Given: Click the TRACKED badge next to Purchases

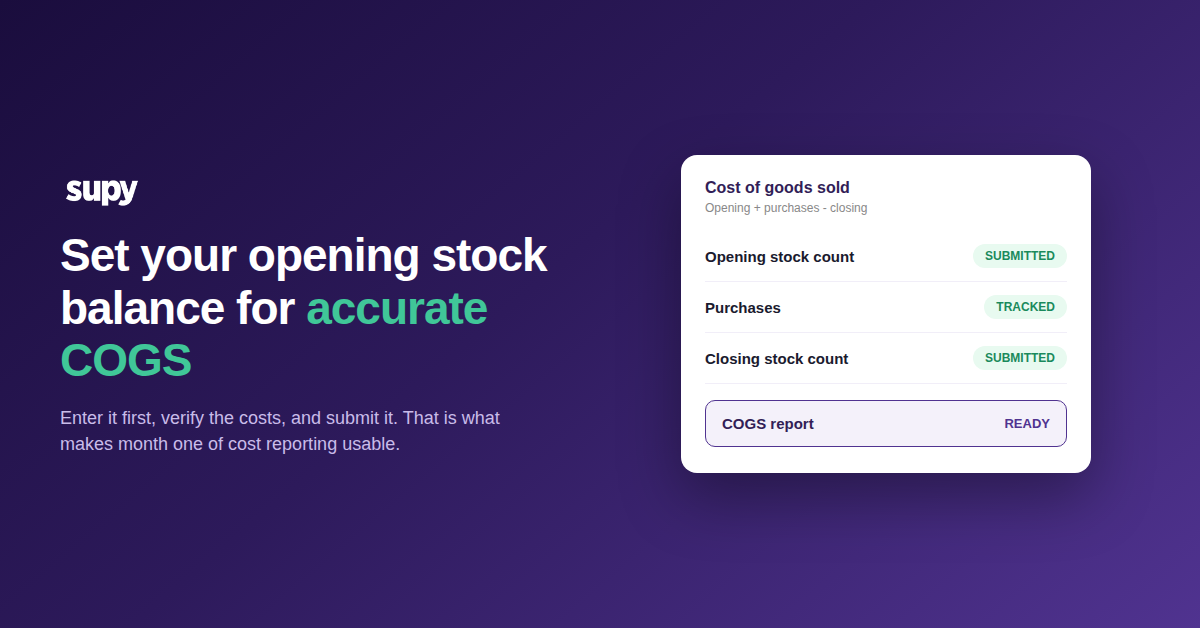Looking at the screenshot, I should (1025, 307).
